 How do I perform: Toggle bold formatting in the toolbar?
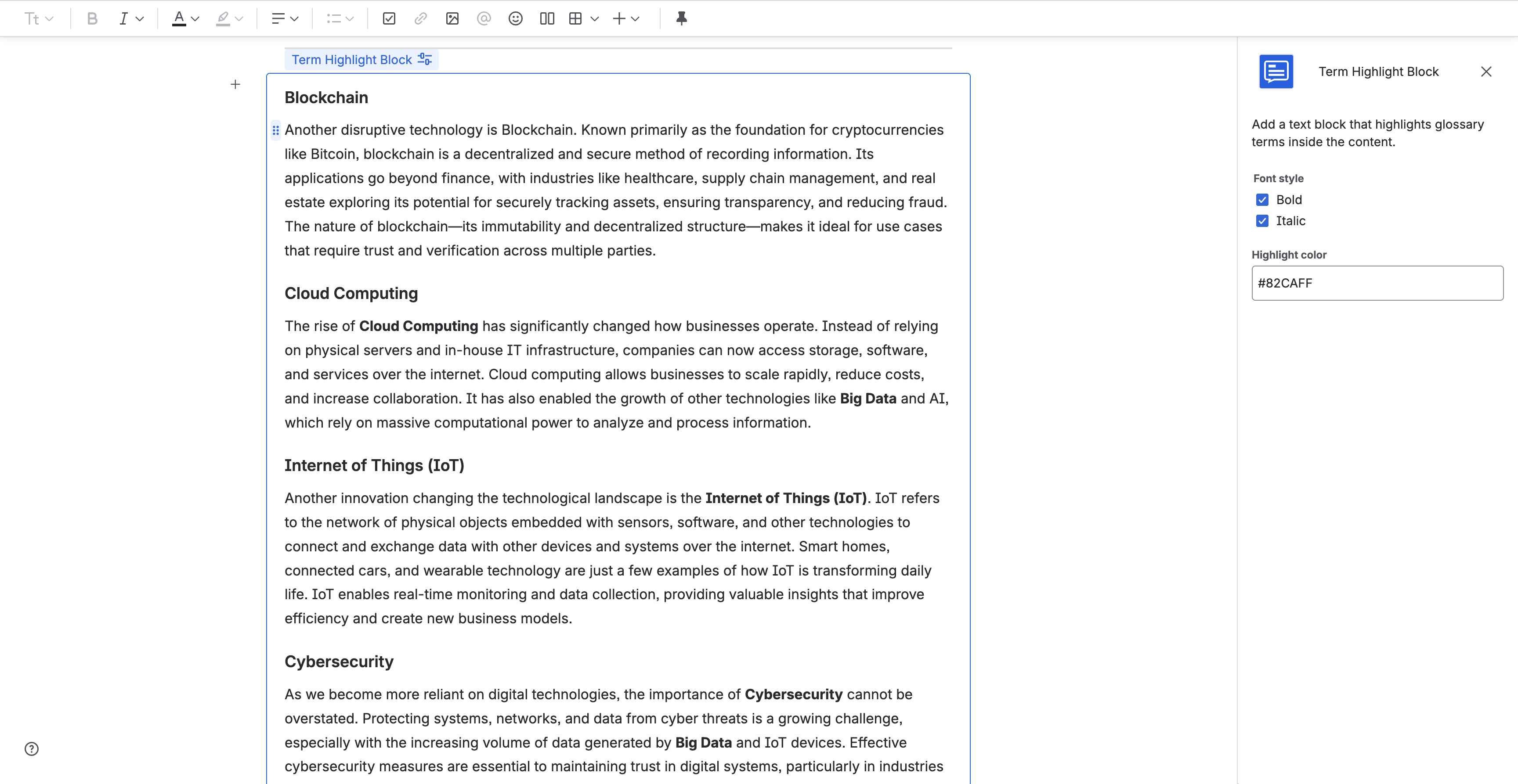point(92,18)
